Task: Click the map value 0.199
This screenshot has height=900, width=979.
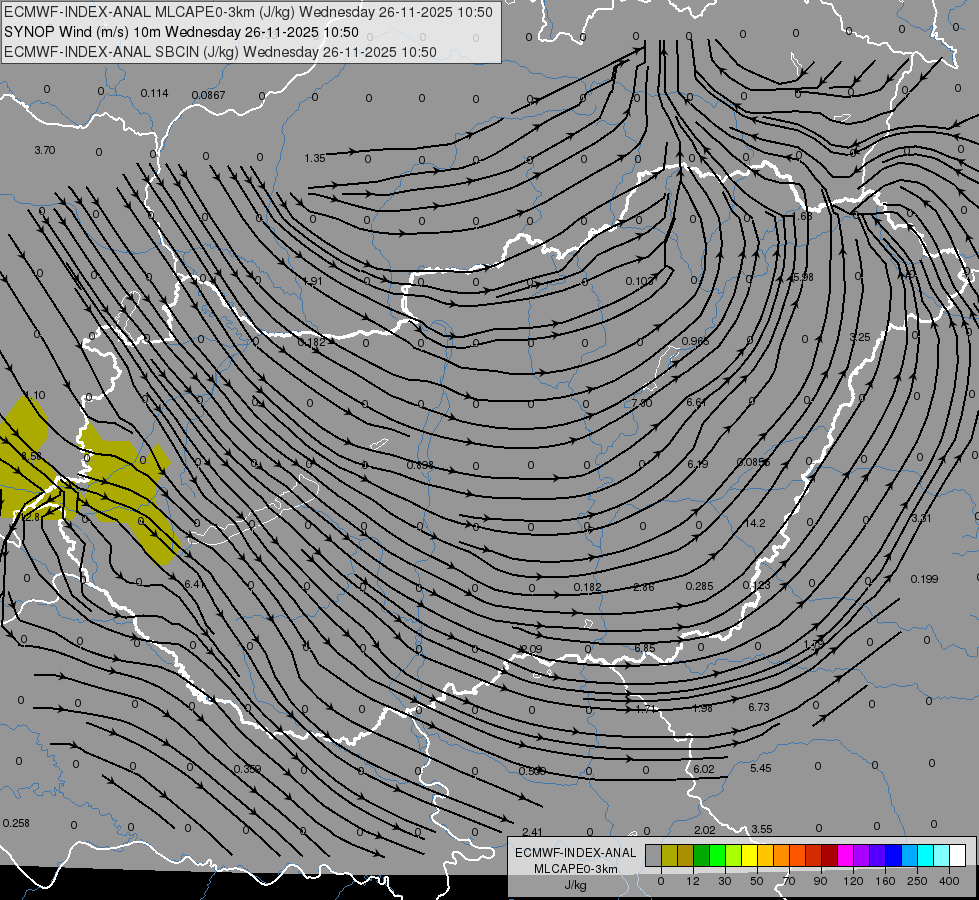Action: pyautogui.click(x=924, y=579)
